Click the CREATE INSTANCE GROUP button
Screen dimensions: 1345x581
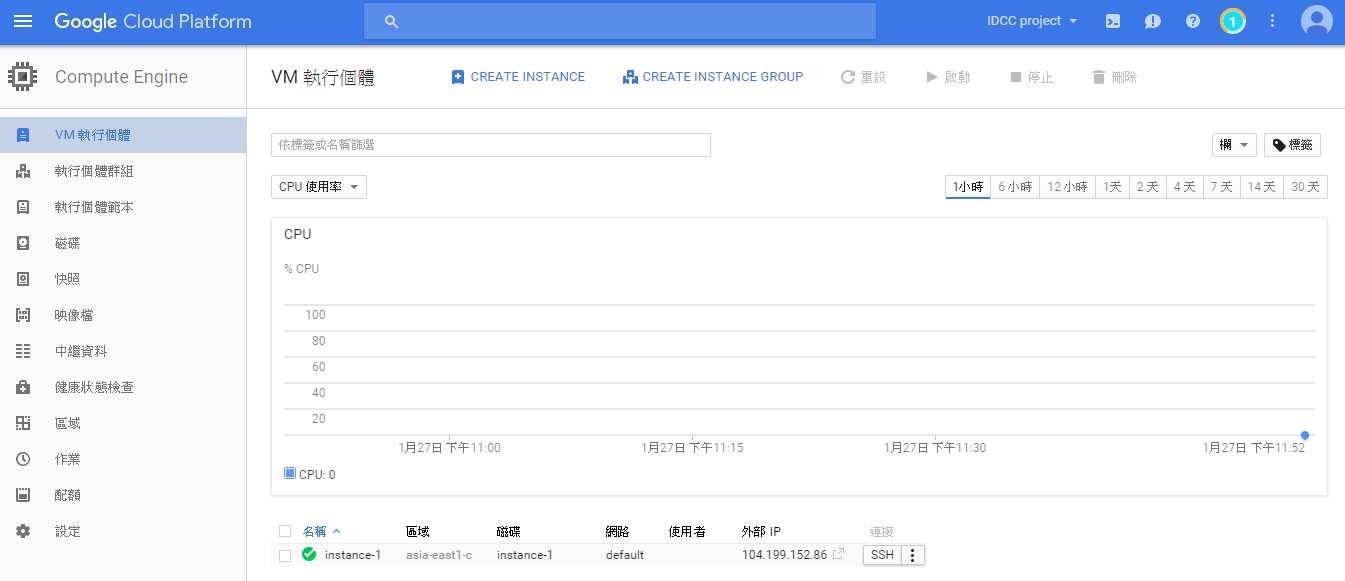pyautogui.click(x=713, y=77)
